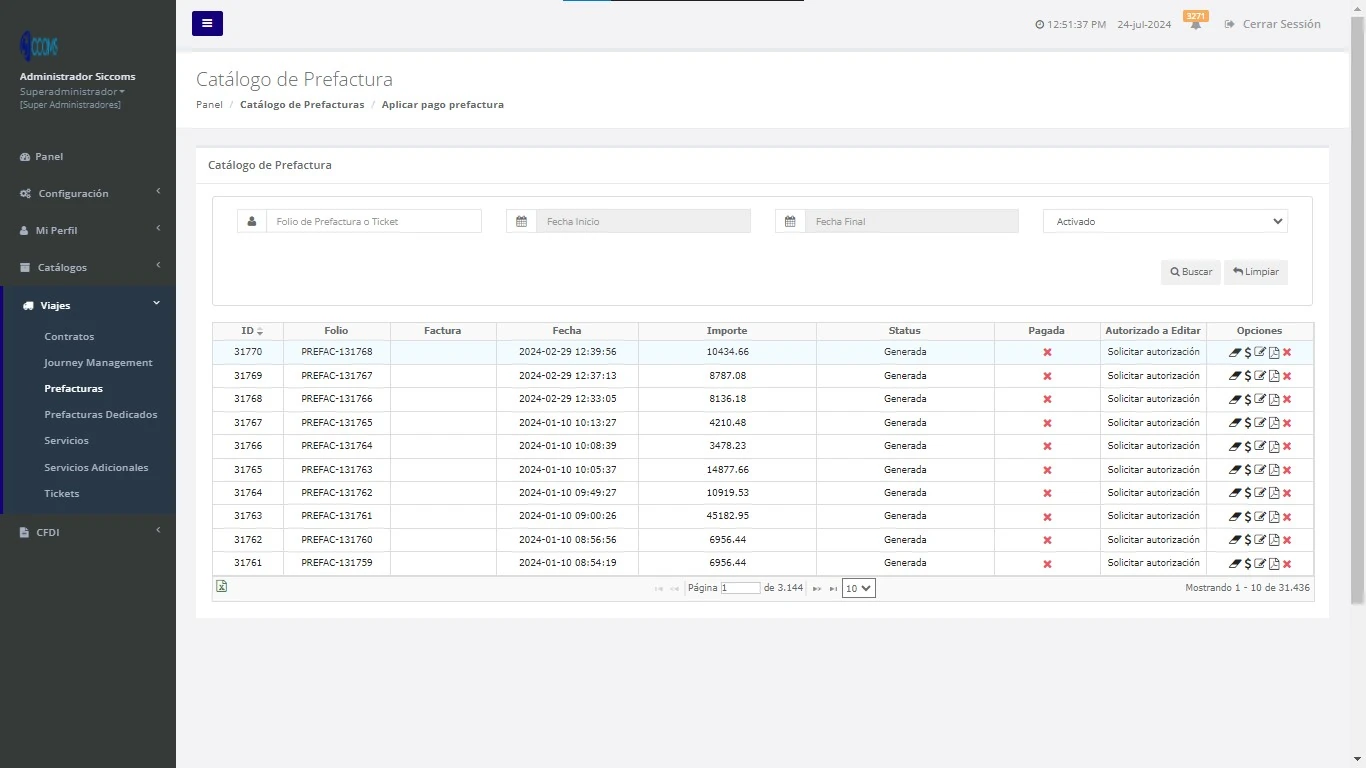Delete PREFAC-131765 with the red X icon
The height and width of the screenshot is (768, 1366).
coord(1287,422)
